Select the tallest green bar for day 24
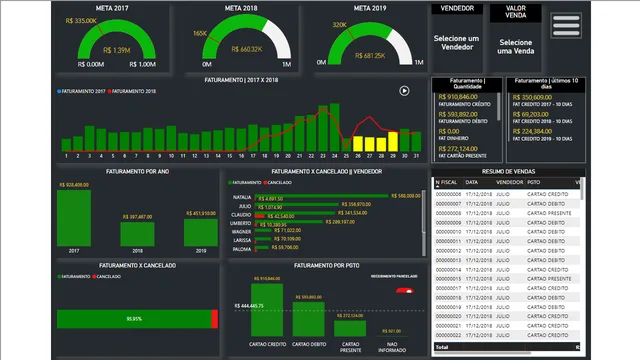 335,127
